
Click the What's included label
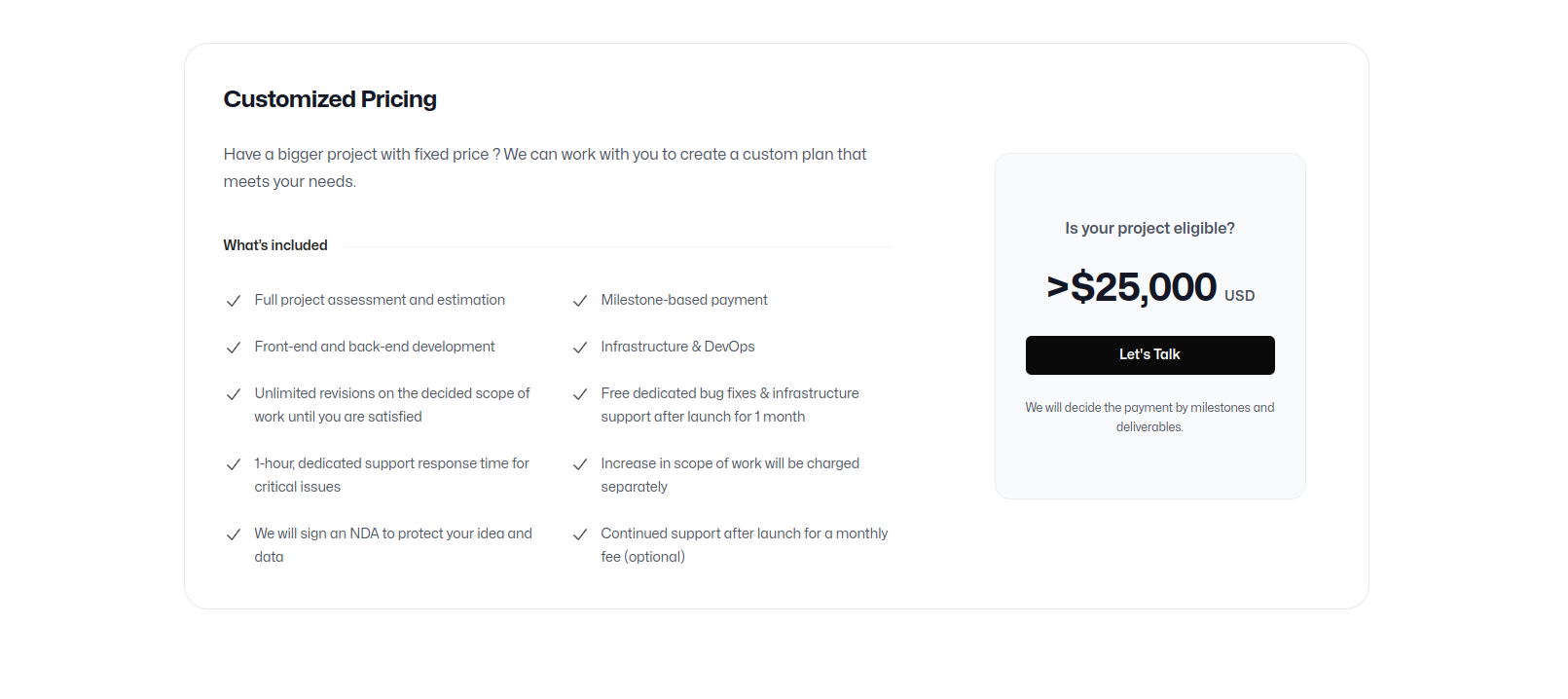pos(275,245)
